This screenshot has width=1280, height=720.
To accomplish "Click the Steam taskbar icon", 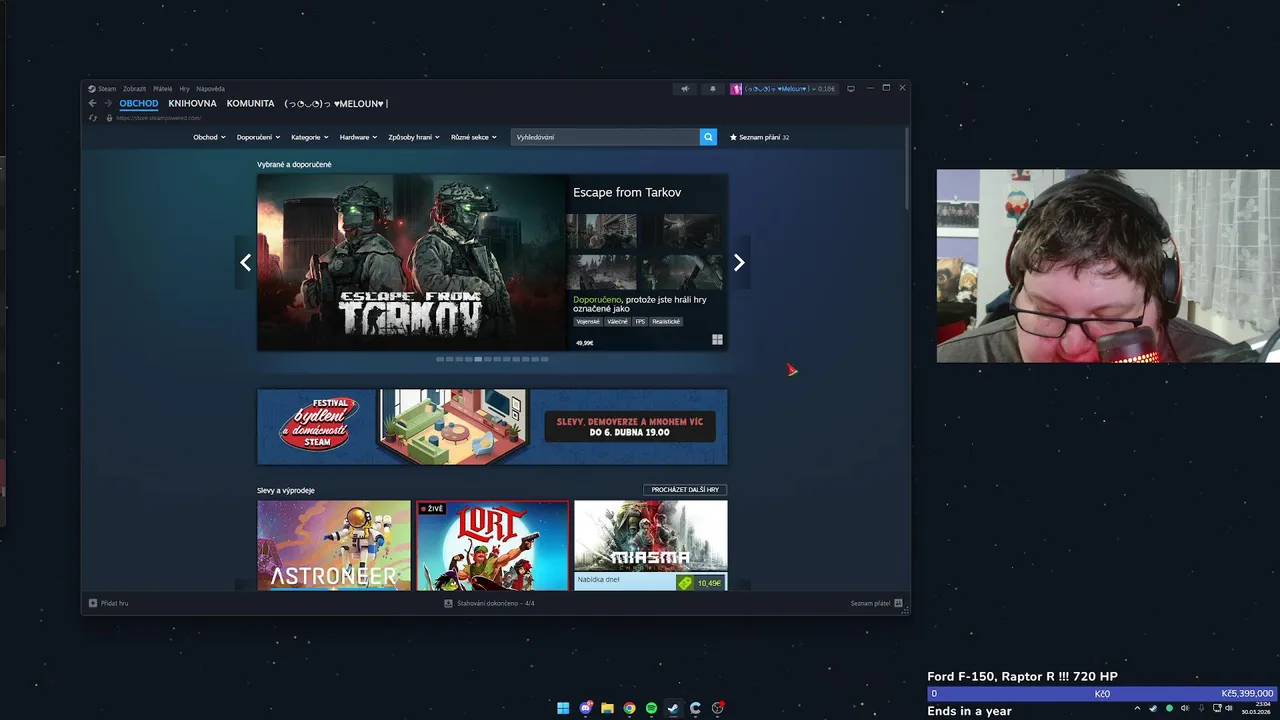I will pos(673,708).
